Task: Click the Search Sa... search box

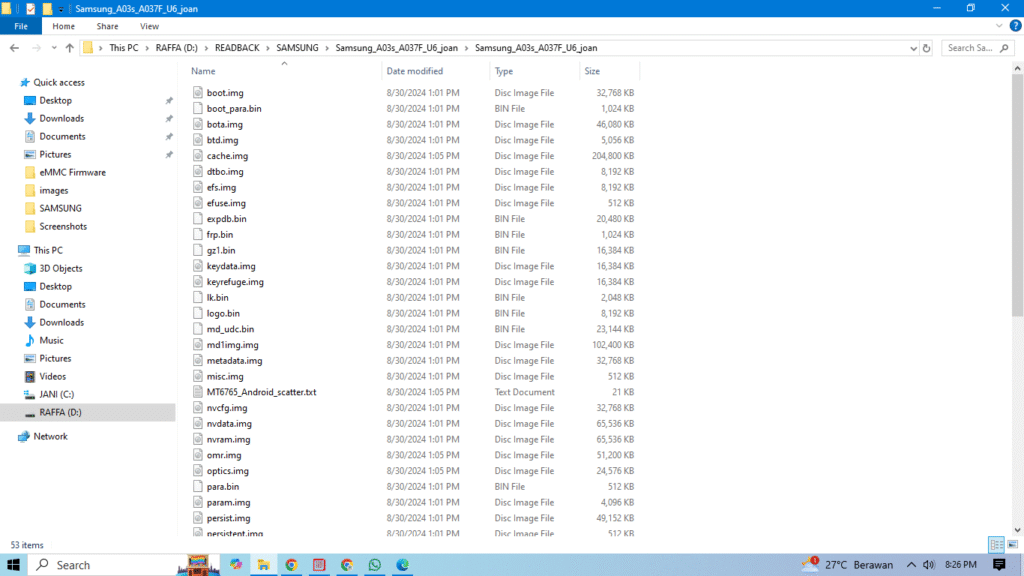Action: coord(978,48)
